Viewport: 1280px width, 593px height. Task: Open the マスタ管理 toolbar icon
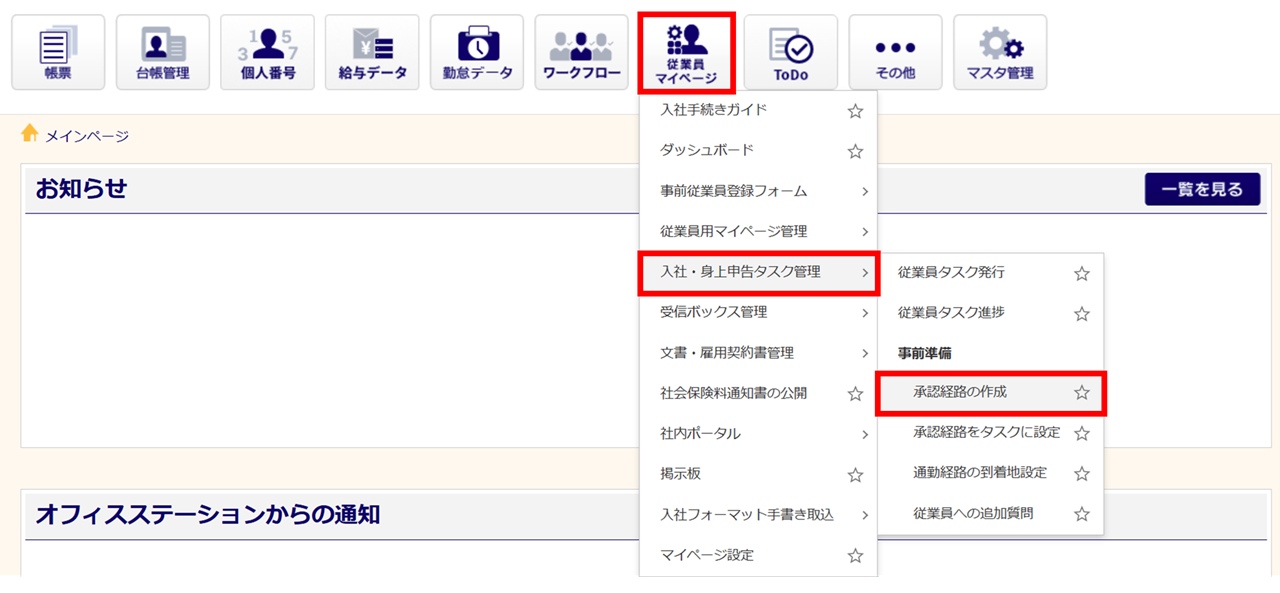click(1000, 52)
